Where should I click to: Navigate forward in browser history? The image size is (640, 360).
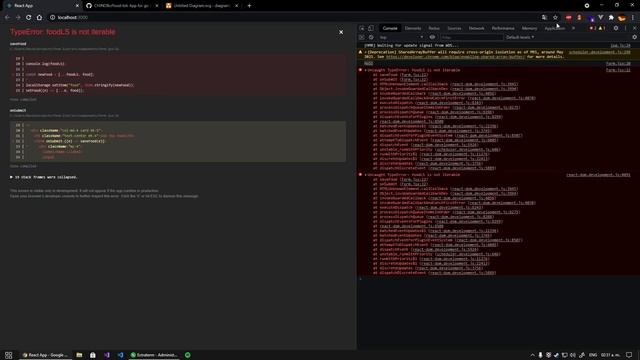(x=18, y=18)
